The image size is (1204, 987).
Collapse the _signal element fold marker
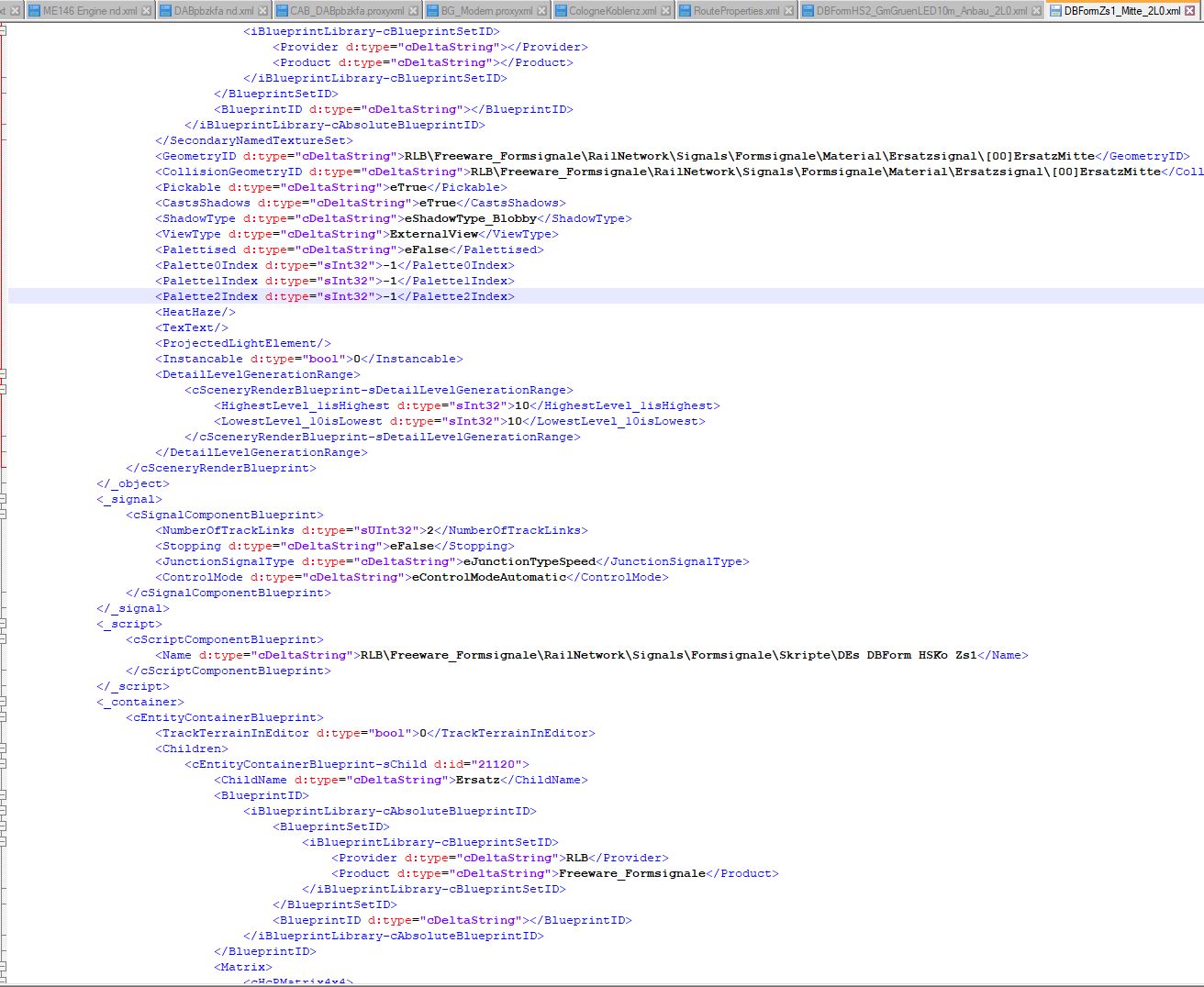tap(3, 499)
